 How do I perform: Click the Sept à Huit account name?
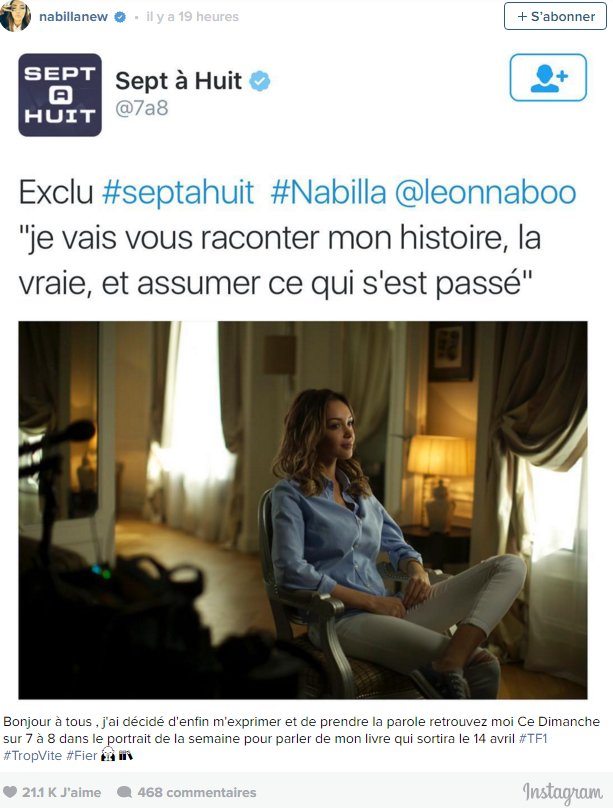point(178,81)
